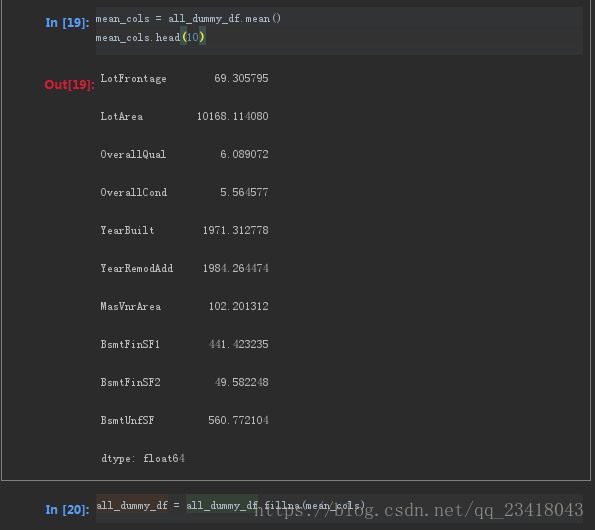Select the value 10168.114080
Viewport: 595px width, 530px height.
pos(233,116)
